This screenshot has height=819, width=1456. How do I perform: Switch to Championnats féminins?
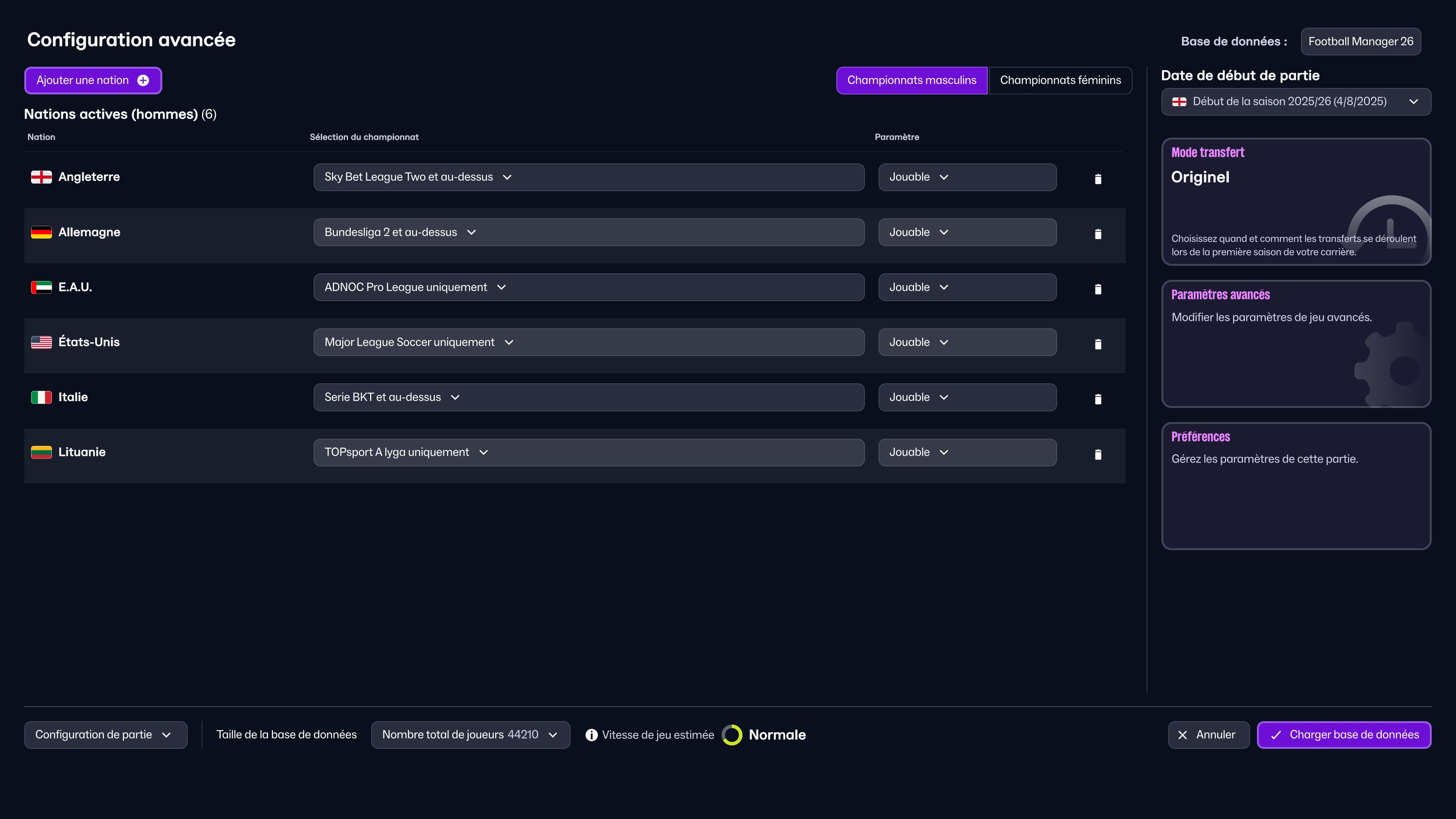(1060, 80)
